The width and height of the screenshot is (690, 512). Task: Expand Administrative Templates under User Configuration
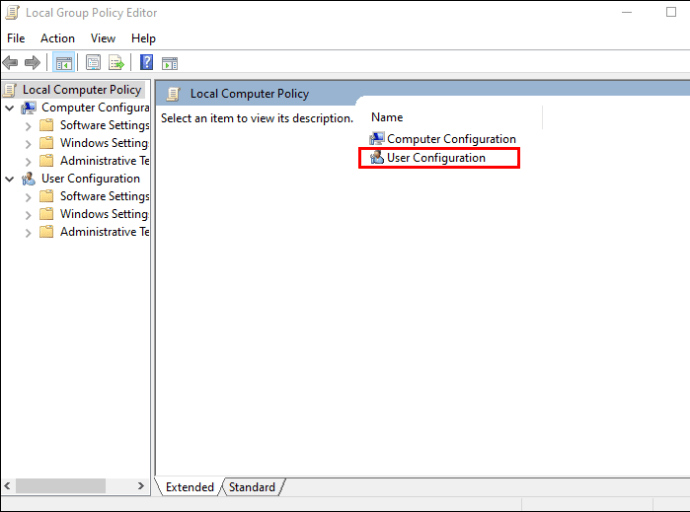point(28,233)
